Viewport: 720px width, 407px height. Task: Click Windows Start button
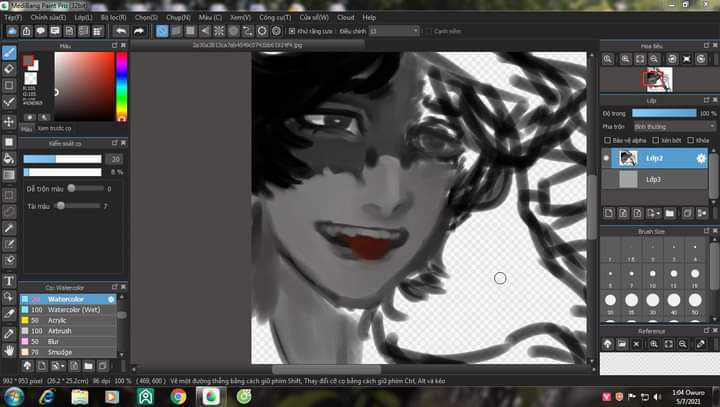pos(14,396)
